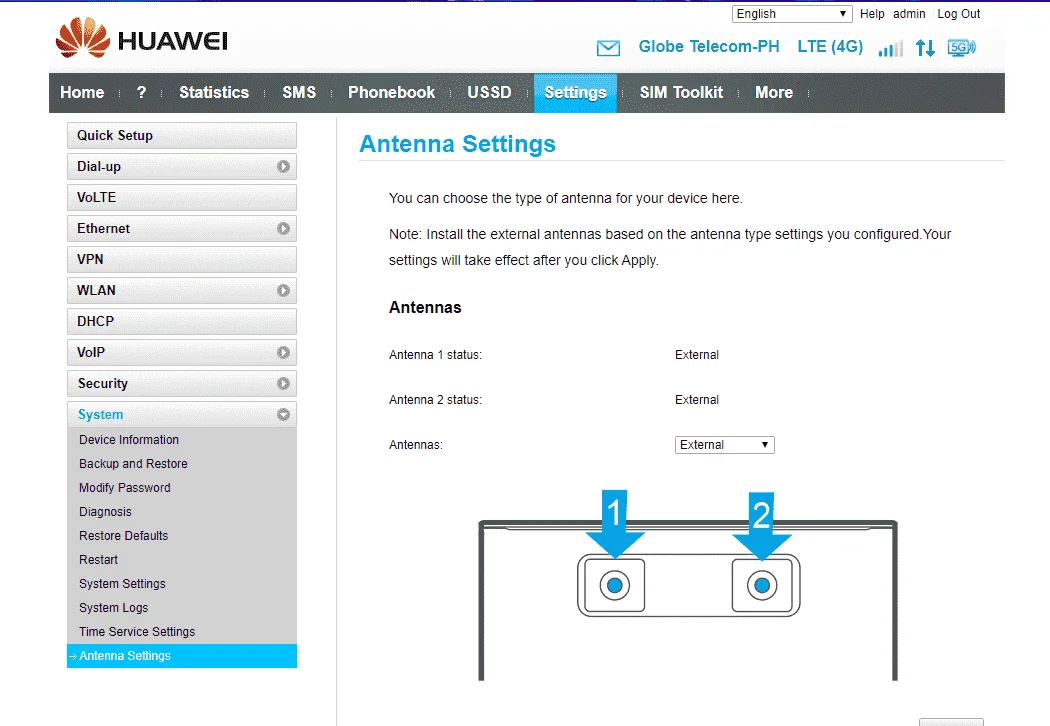Open Backup and Restore page
Image resolution: width=1050 pixels, height=726 pixels.
tap(133, 464)
